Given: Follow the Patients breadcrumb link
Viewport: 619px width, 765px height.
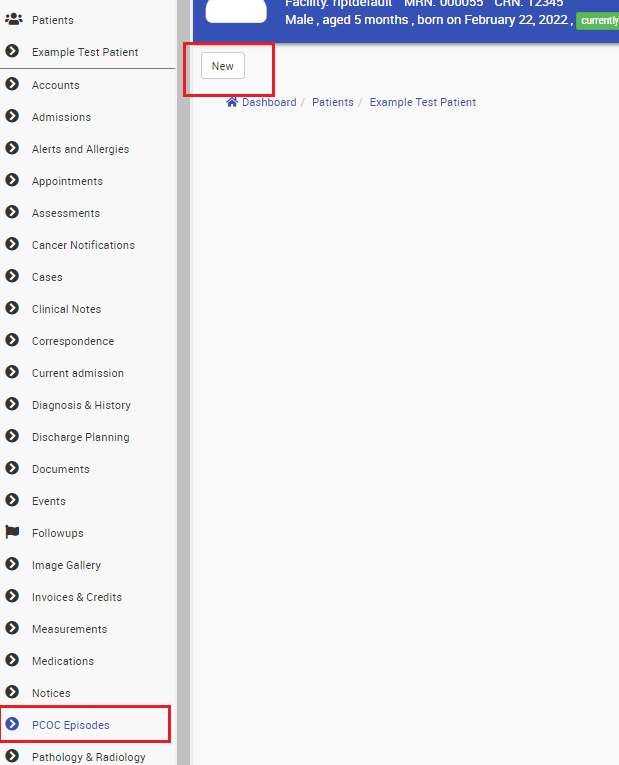Looking at the screenshot, I should (333, 102).
